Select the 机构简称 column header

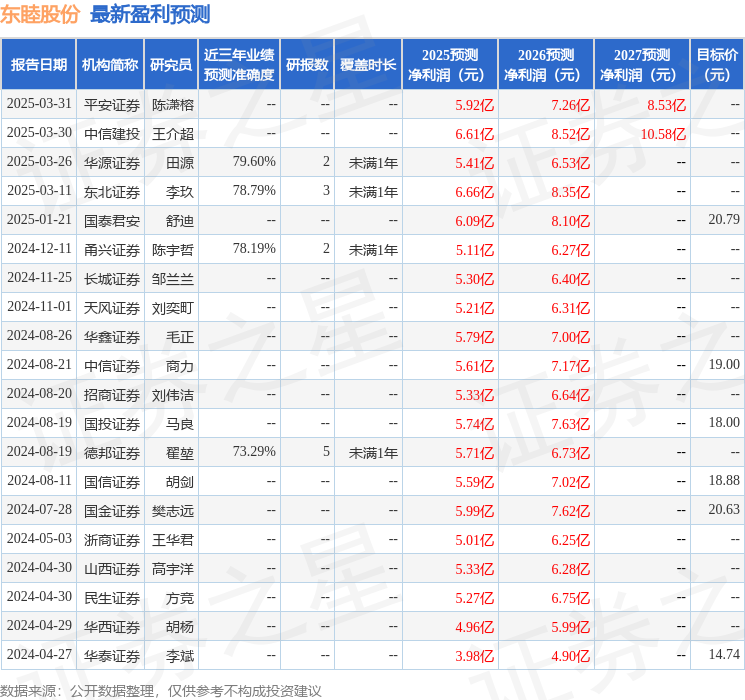tap(110, 65)
